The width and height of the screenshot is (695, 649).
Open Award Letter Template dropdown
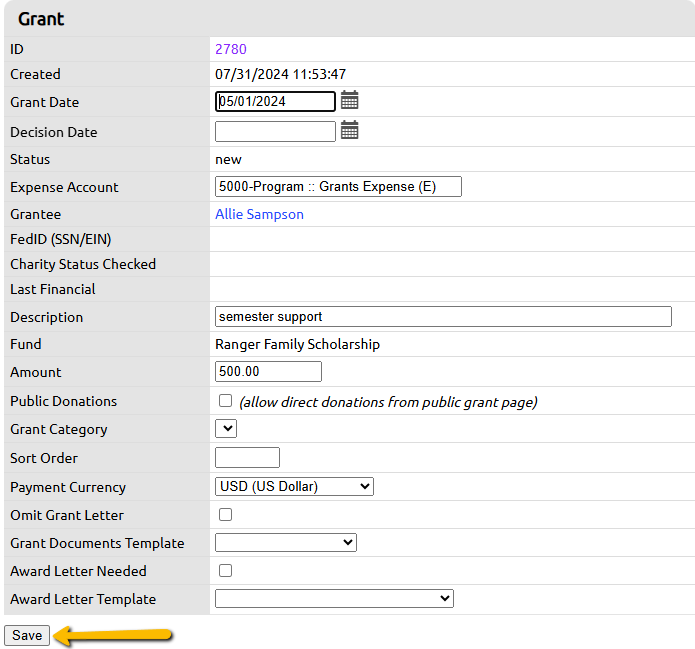[334, 598]
